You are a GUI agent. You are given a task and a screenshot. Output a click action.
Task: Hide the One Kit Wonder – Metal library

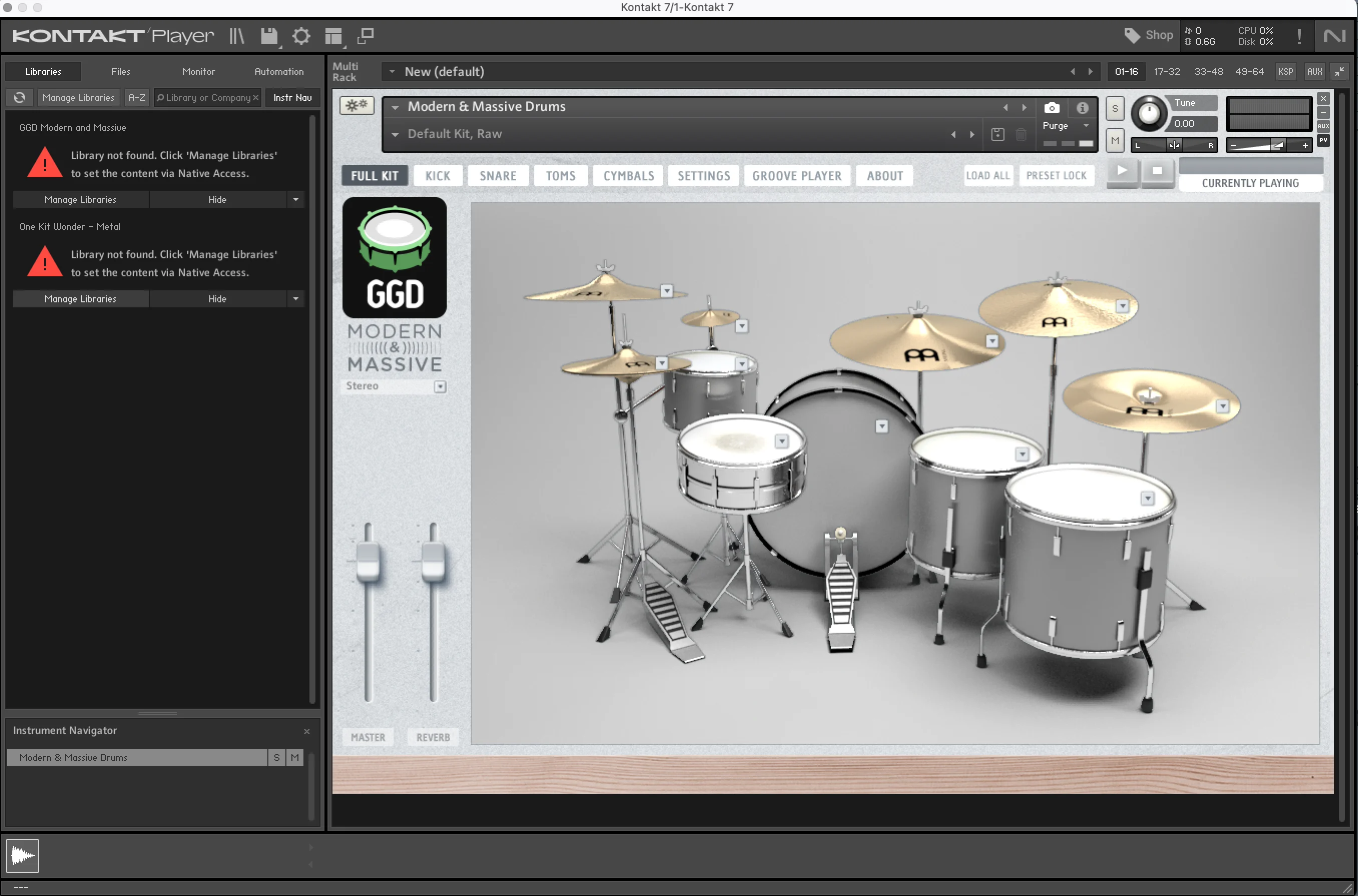(217, 299)
